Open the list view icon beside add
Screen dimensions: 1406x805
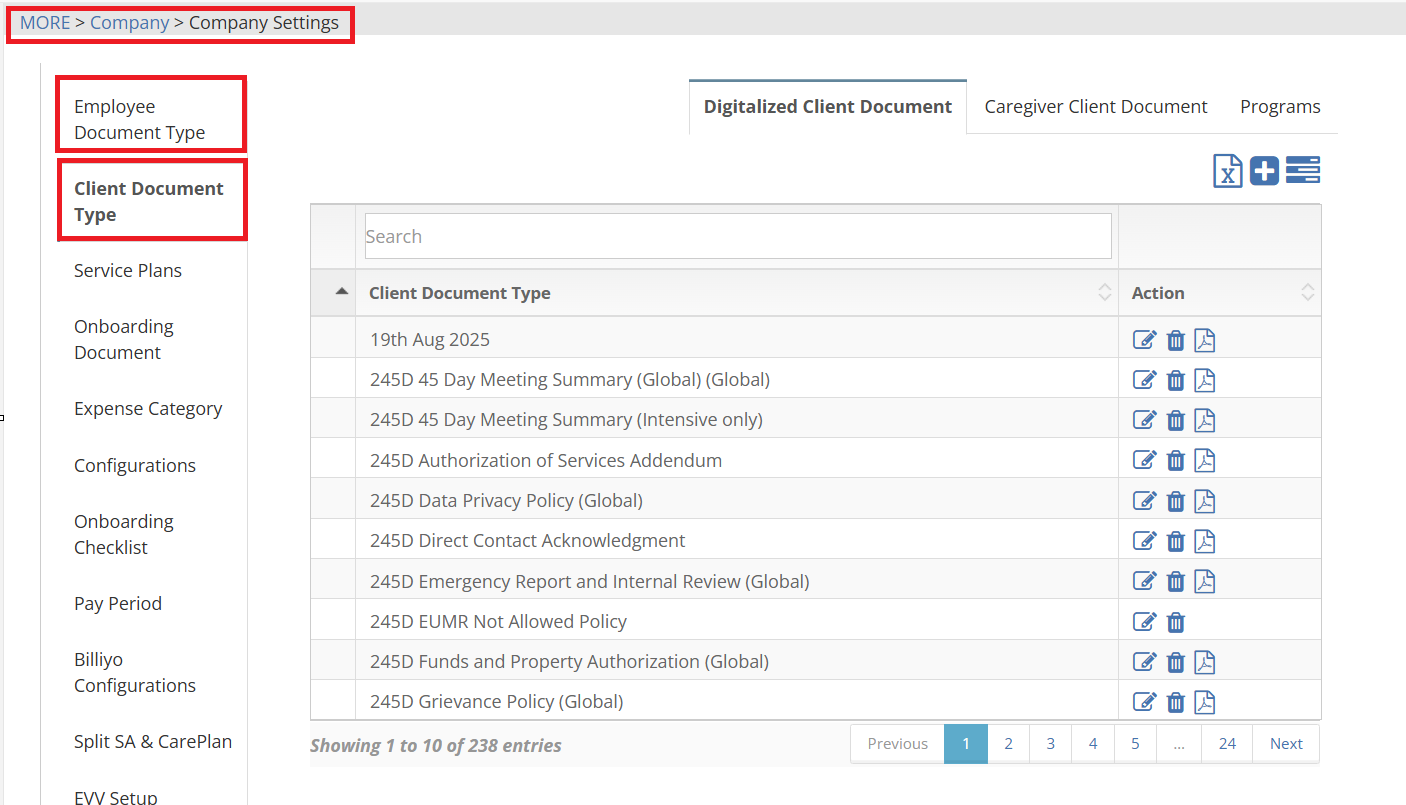coord(1302,171)
